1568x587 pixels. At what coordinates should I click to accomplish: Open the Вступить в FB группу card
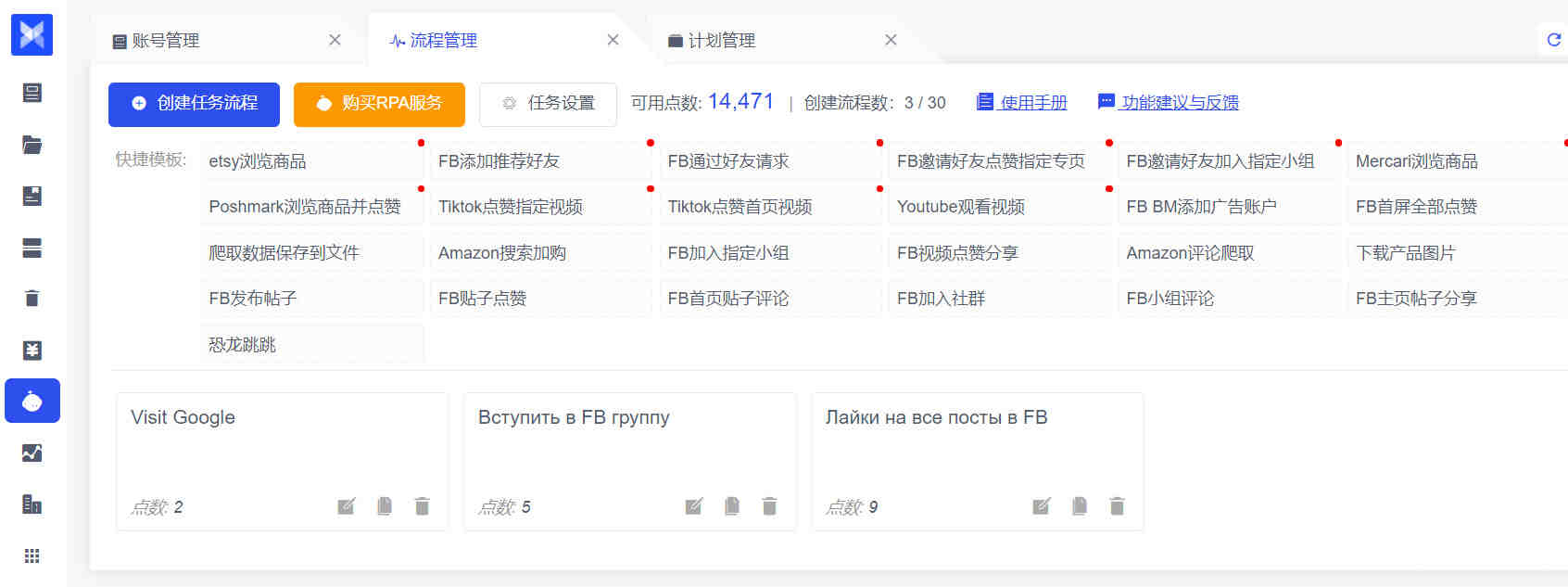(630, 461)
